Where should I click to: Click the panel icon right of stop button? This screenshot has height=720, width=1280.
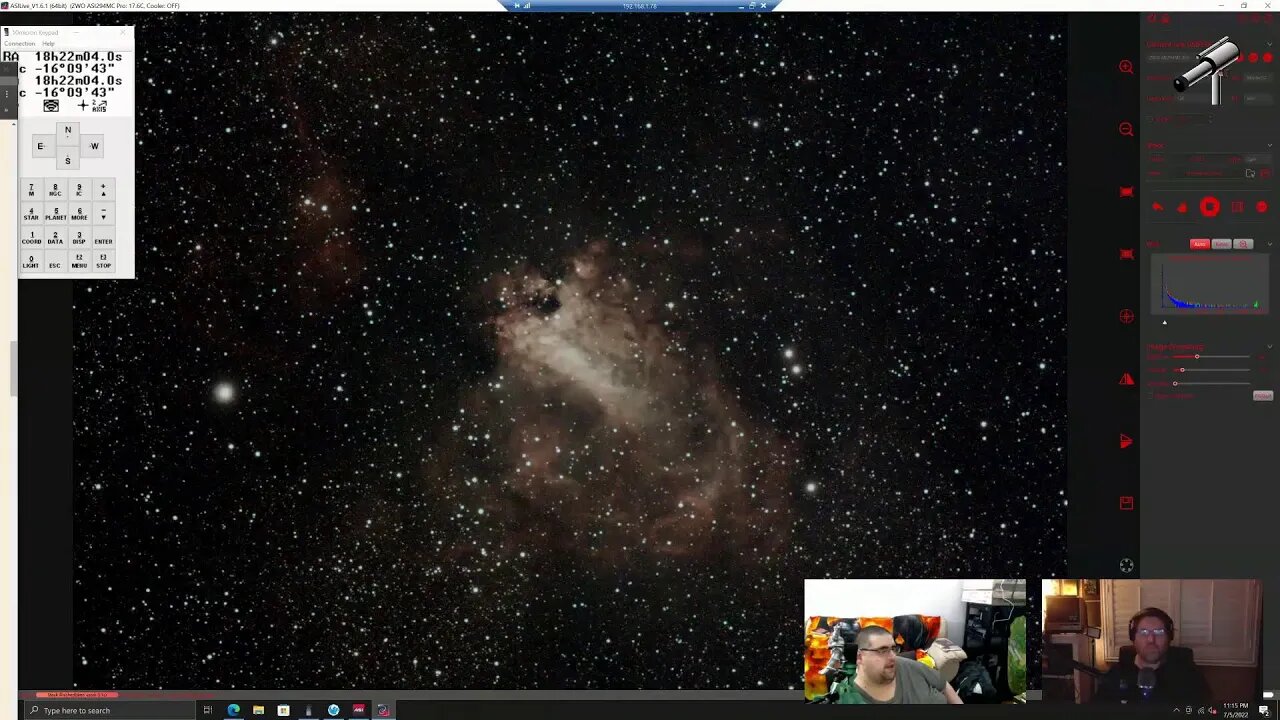click(x=1237, y=207)
